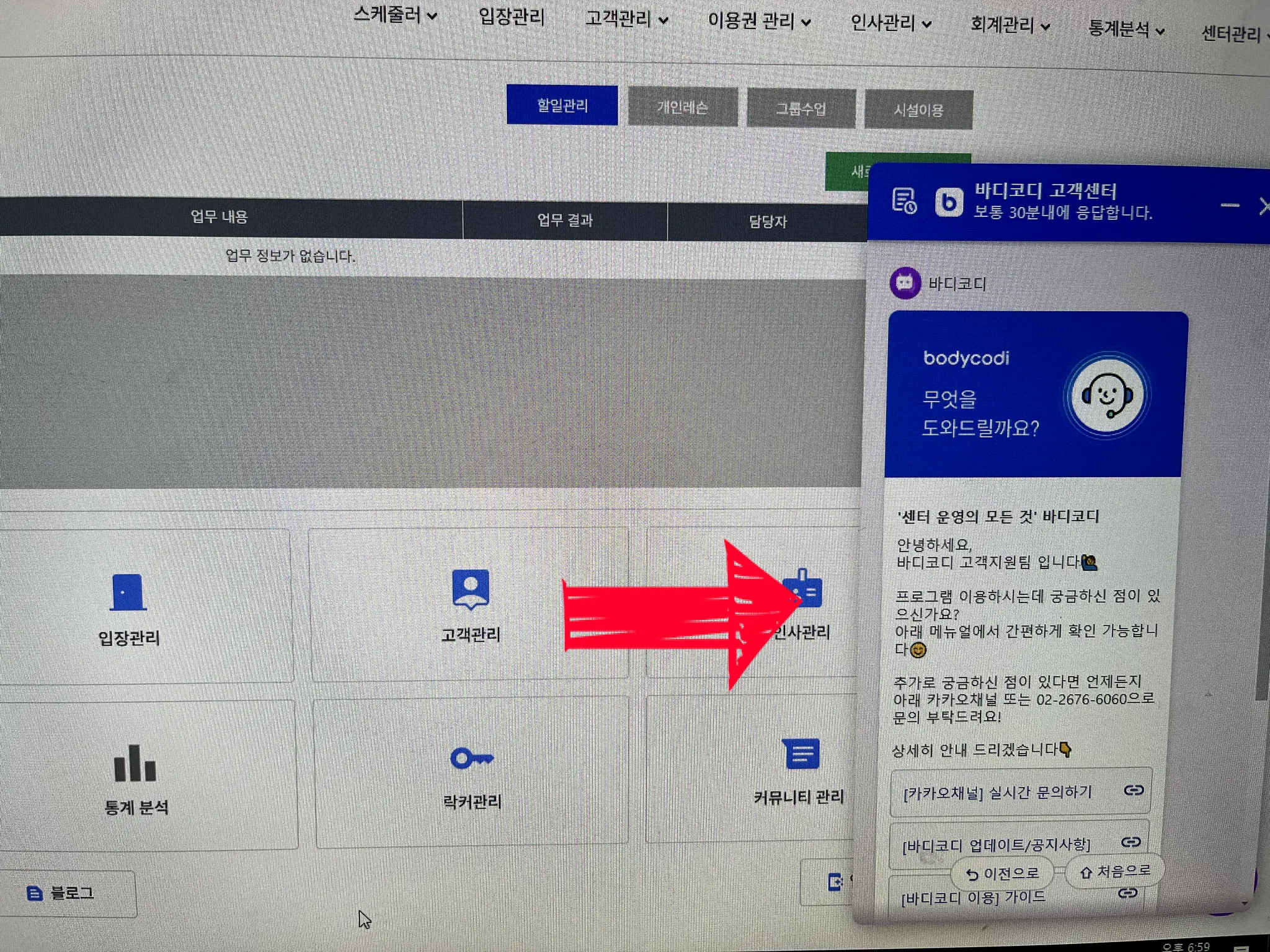Switch to the 그룹수업 tab

[x=801, y=109]
